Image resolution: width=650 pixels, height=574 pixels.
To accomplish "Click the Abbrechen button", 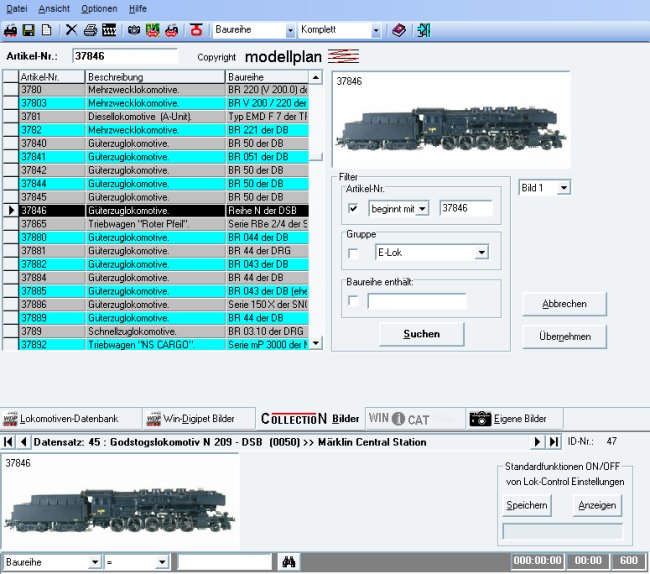I will 564,304.
